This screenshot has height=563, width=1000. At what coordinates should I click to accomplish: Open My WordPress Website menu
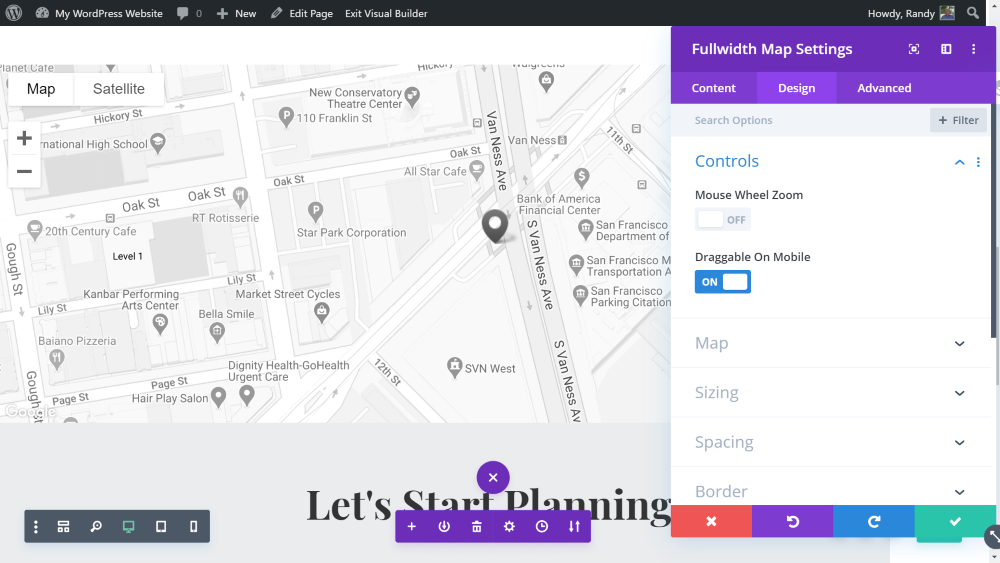point(99,13)
